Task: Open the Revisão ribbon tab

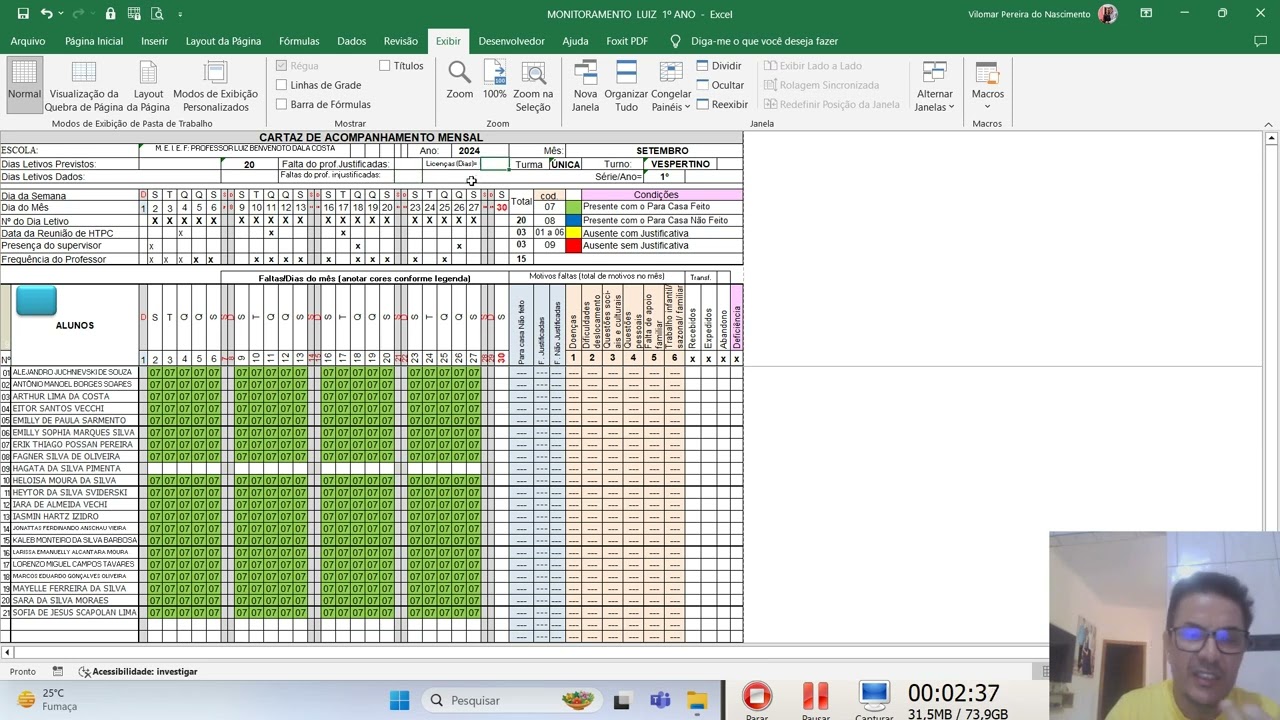Action: coord(400,41)
